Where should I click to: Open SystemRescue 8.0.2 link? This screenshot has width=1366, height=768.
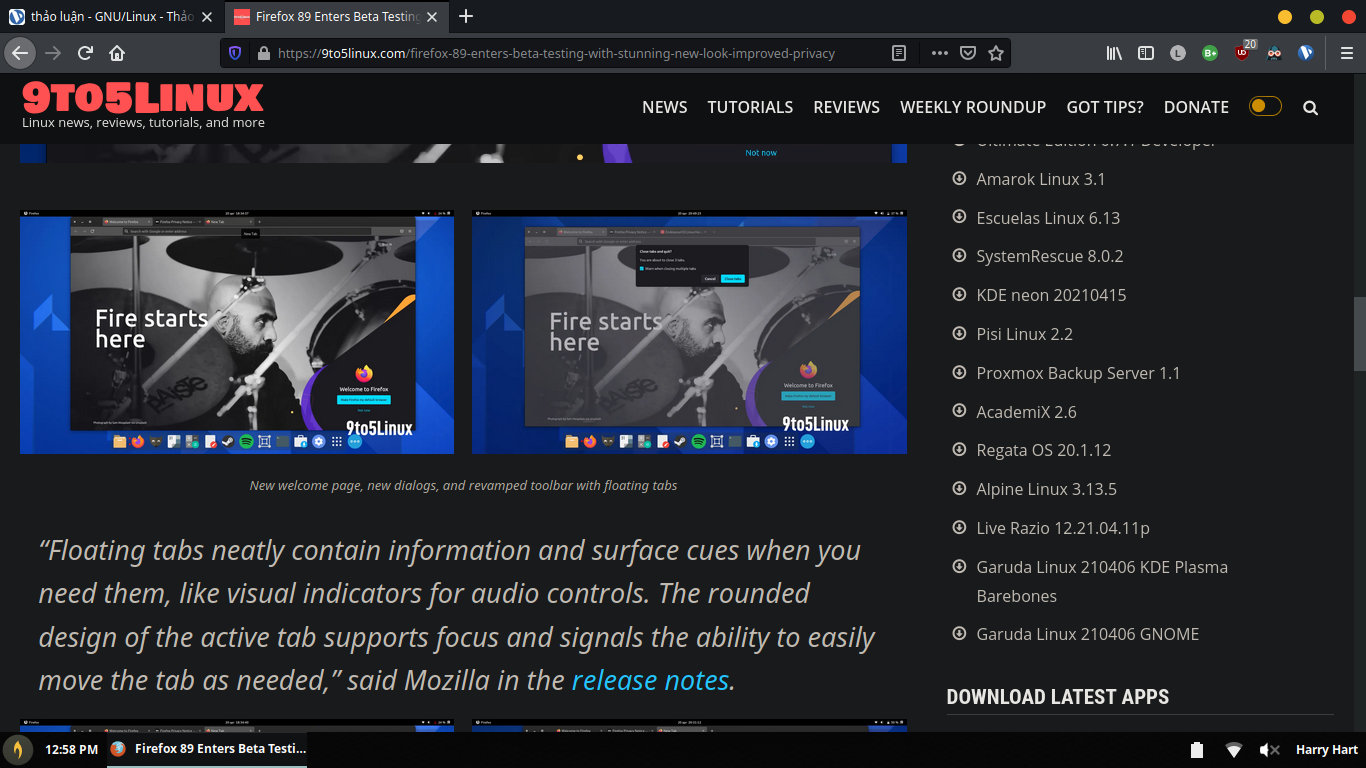tap(1050, 256)
